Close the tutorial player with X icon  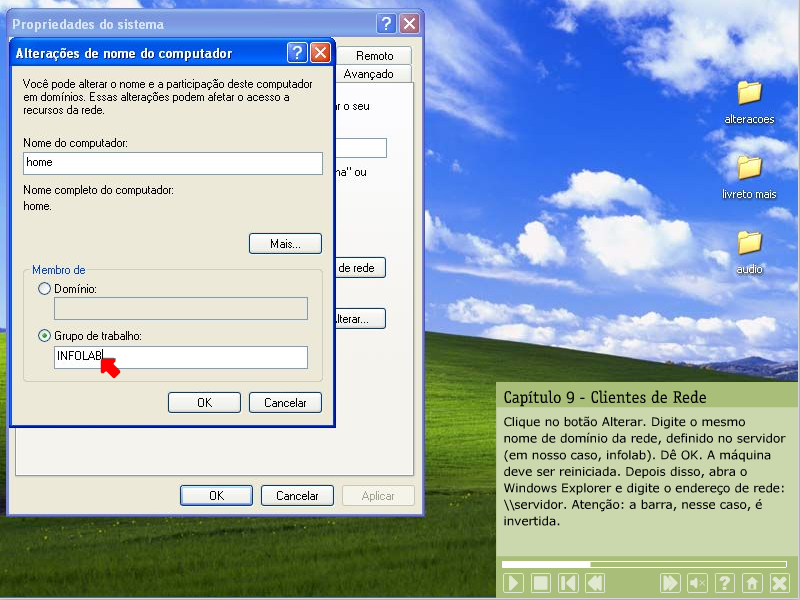click(x=780, y=583)
